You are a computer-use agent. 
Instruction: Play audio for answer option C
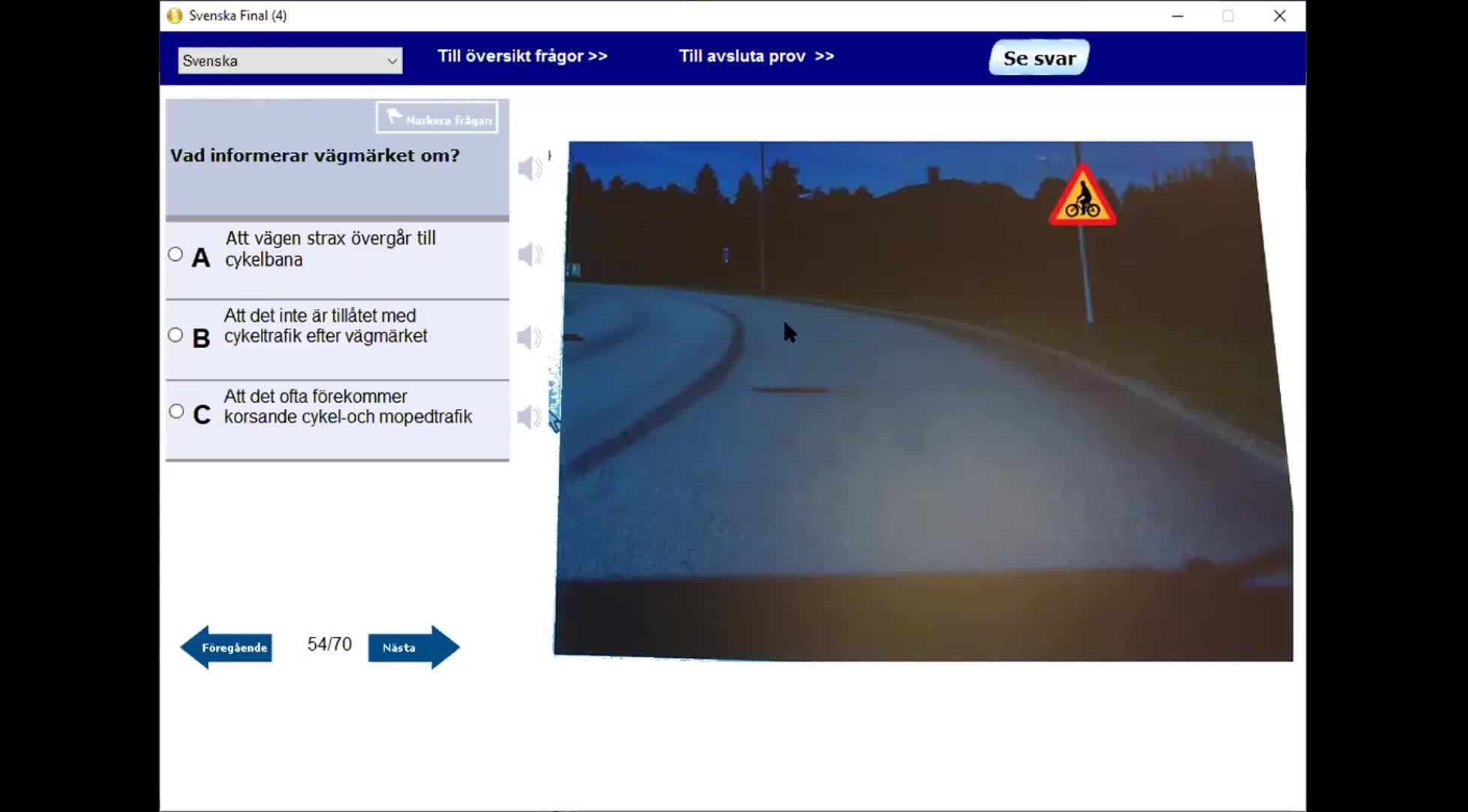[x=530, y=417]
